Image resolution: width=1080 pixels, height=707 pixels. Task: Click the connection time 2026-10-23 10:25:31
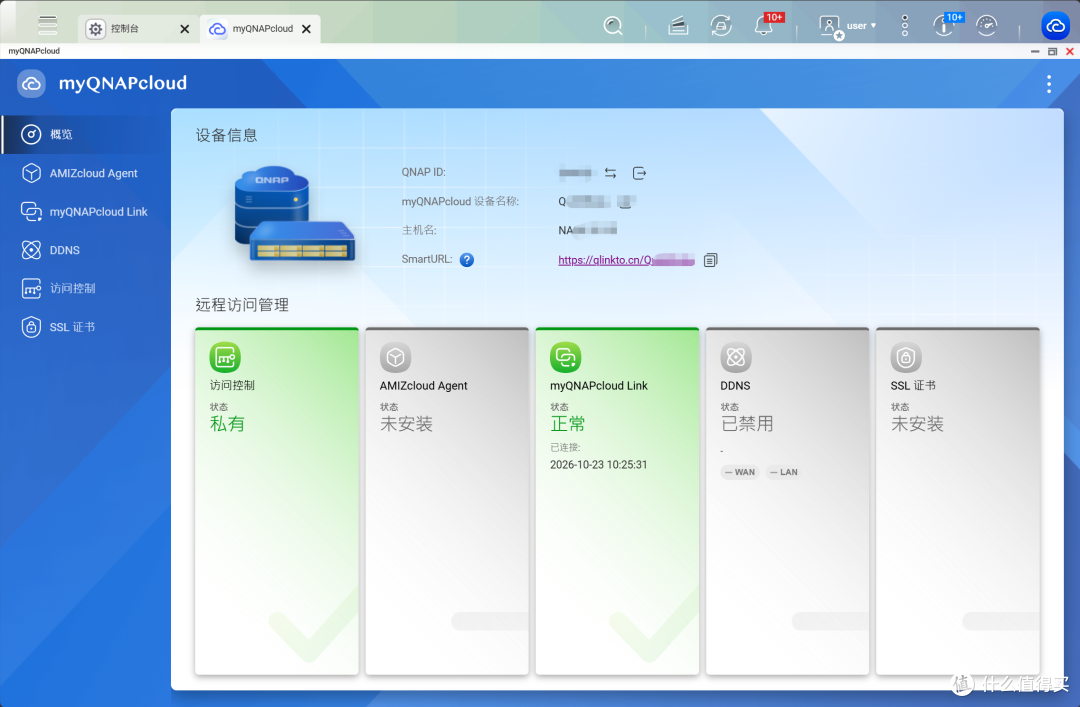coord(599,464)
